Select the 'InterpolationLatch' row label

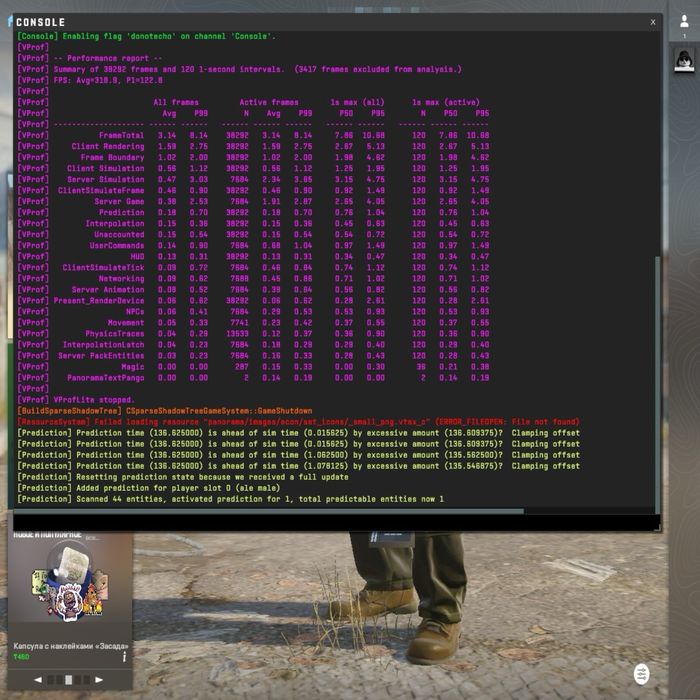coord(103,345)
